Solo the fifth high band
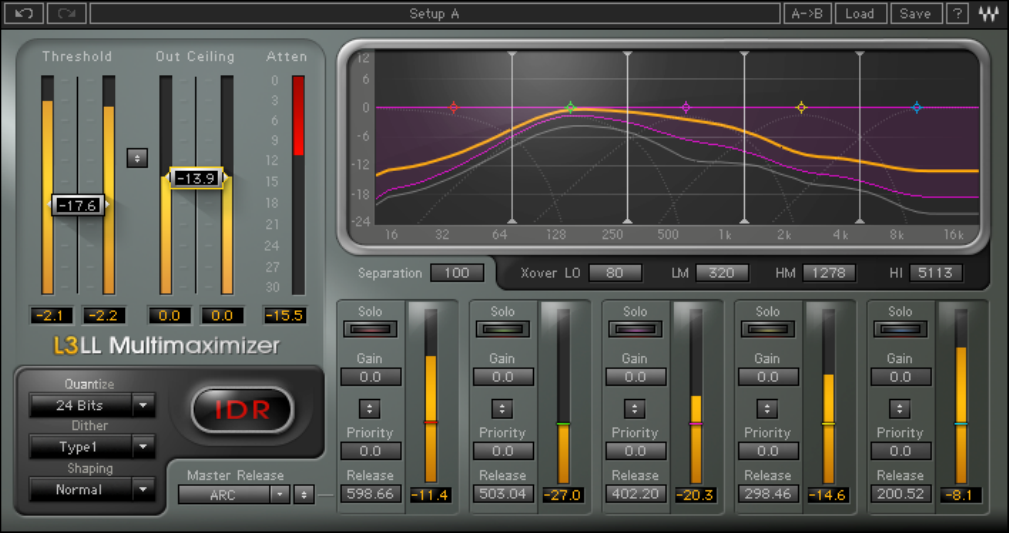 899,329
